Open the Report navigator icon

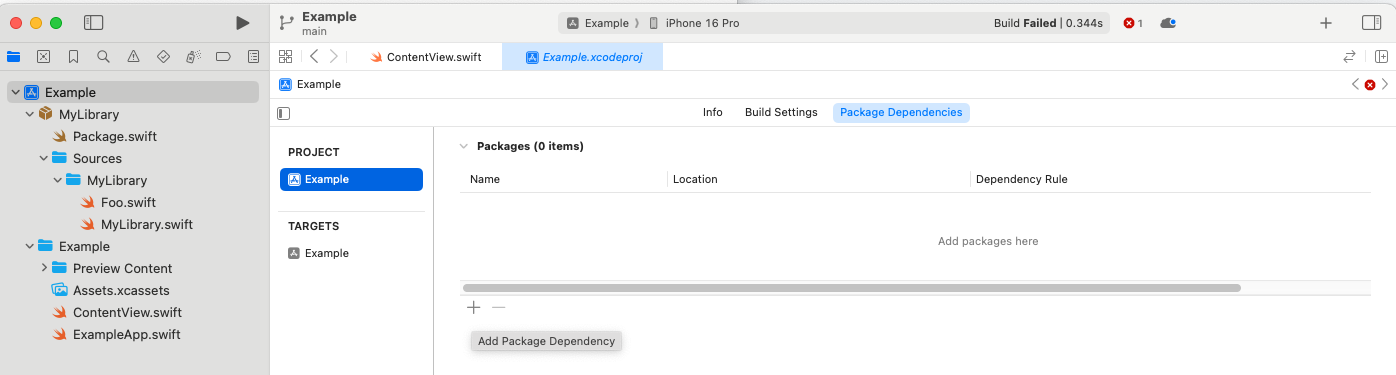pos(254,56)
